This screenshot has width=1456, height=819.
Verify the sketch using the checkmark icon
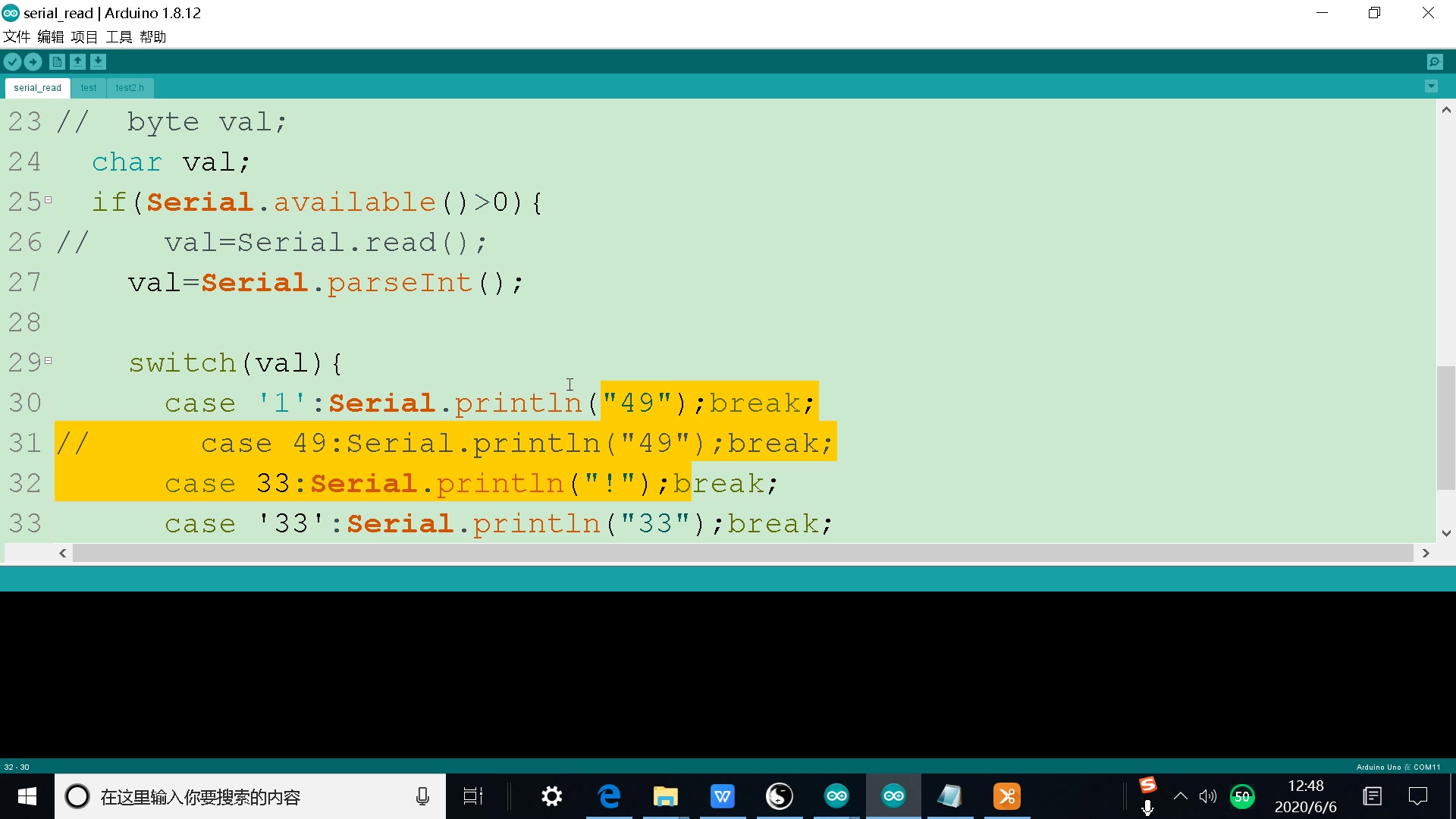point(12,61)
